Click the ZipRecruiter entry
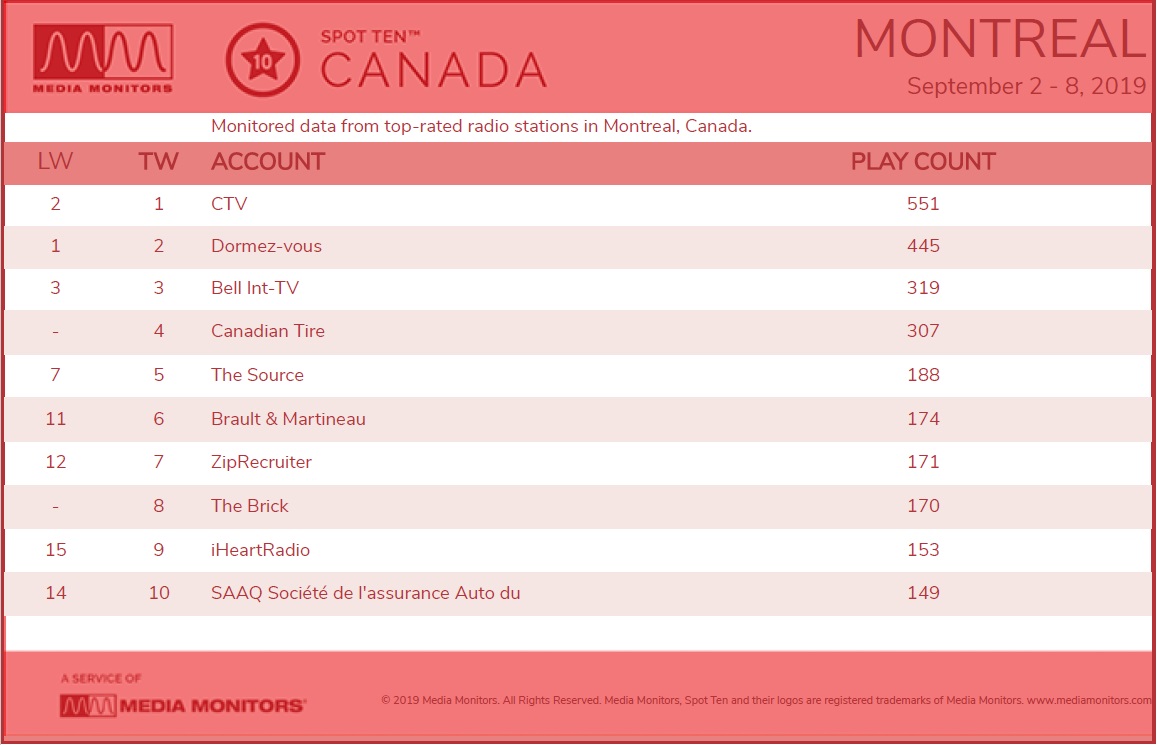 tap(261, 462)
